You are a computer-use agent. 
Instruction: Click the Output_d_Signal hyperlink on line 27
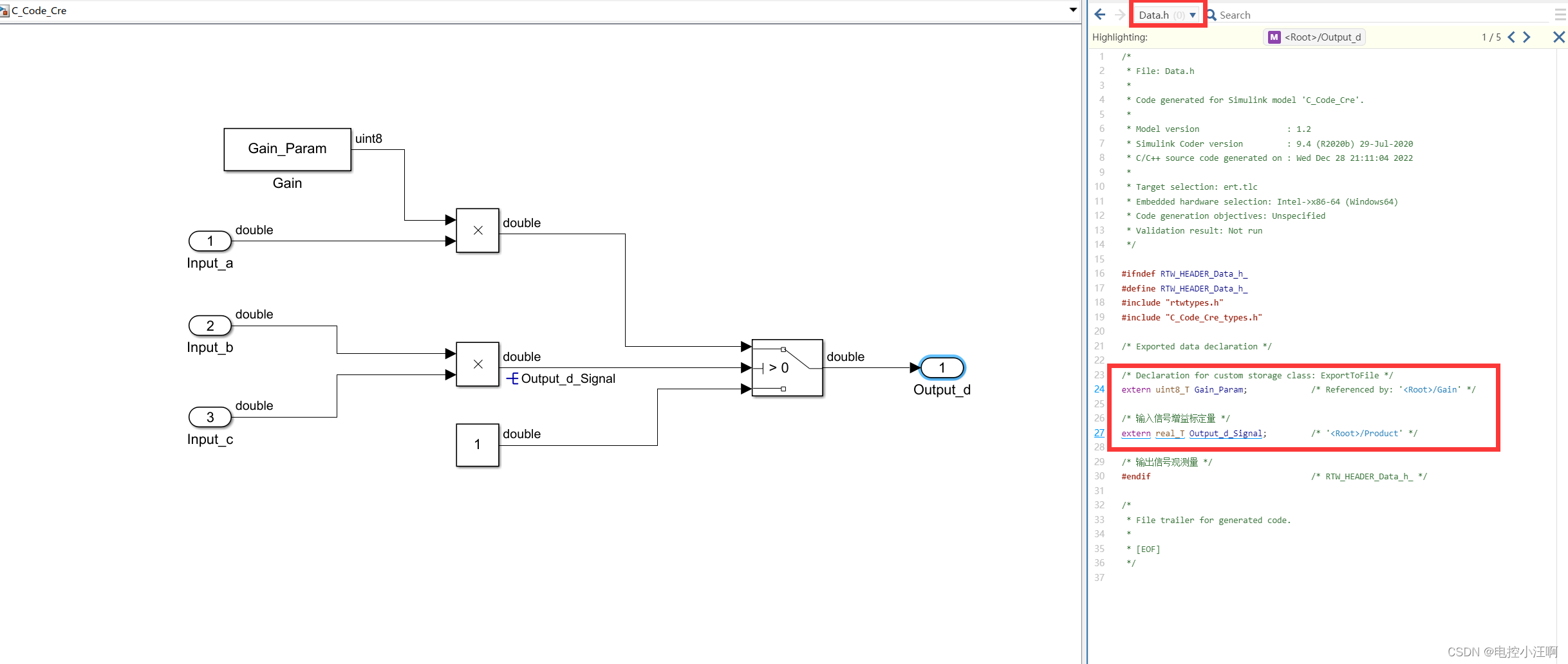click(x=1226, y=433)
